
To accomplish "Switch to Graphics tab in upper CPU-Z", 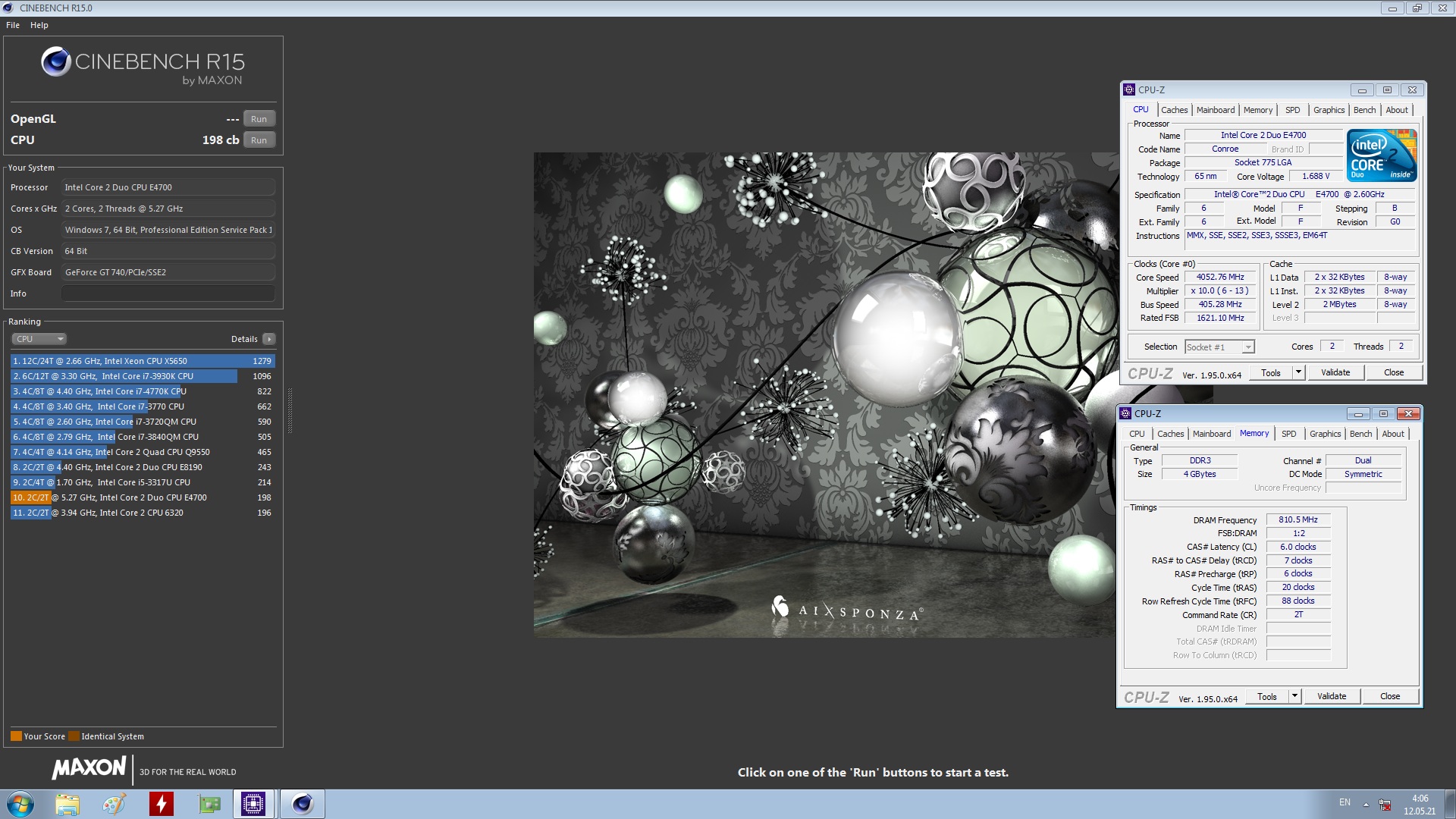I will (1329, 110).
